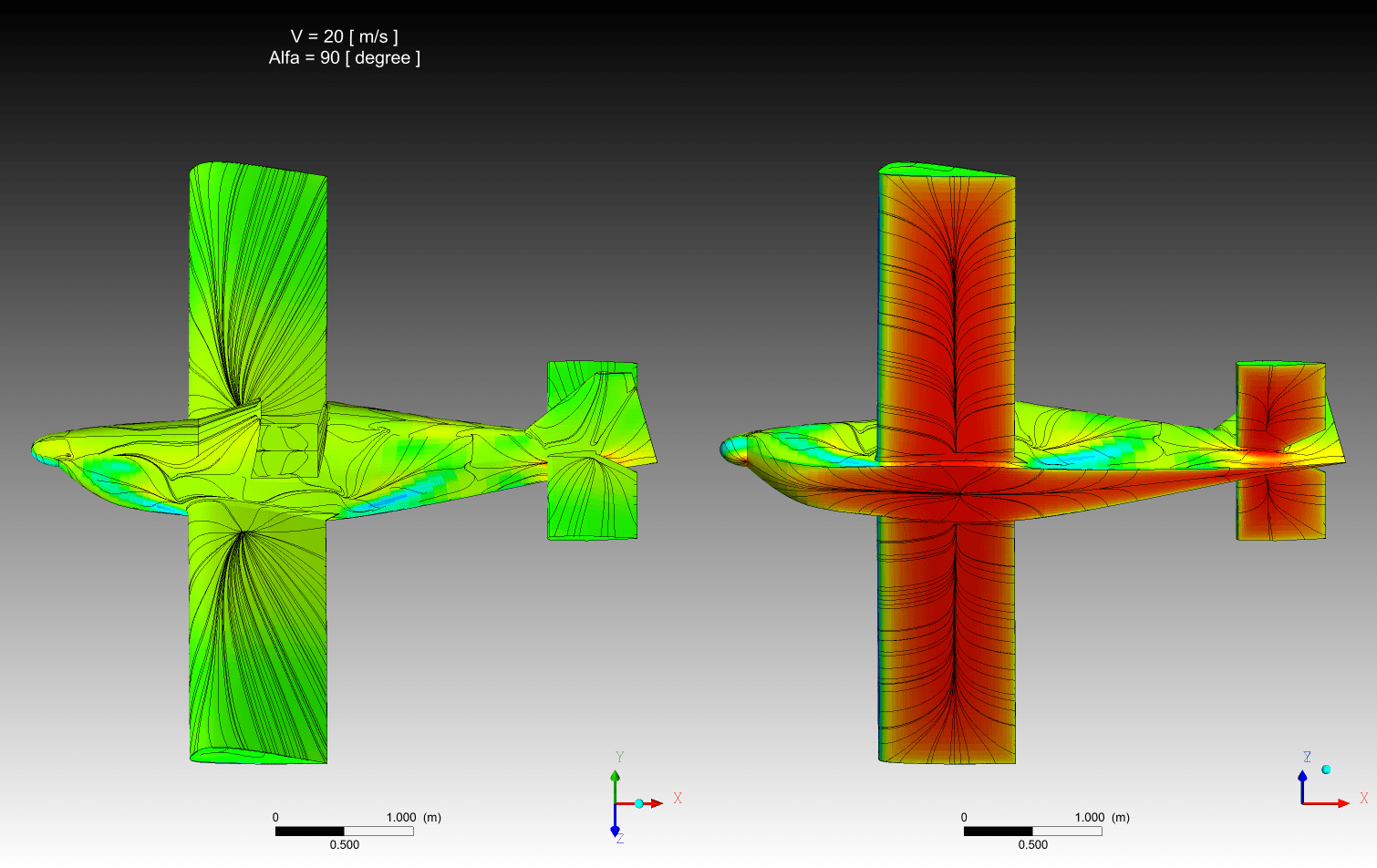
Task: Click the 1.000 (m) label above right scale bar
Action: pos(1102,817)
